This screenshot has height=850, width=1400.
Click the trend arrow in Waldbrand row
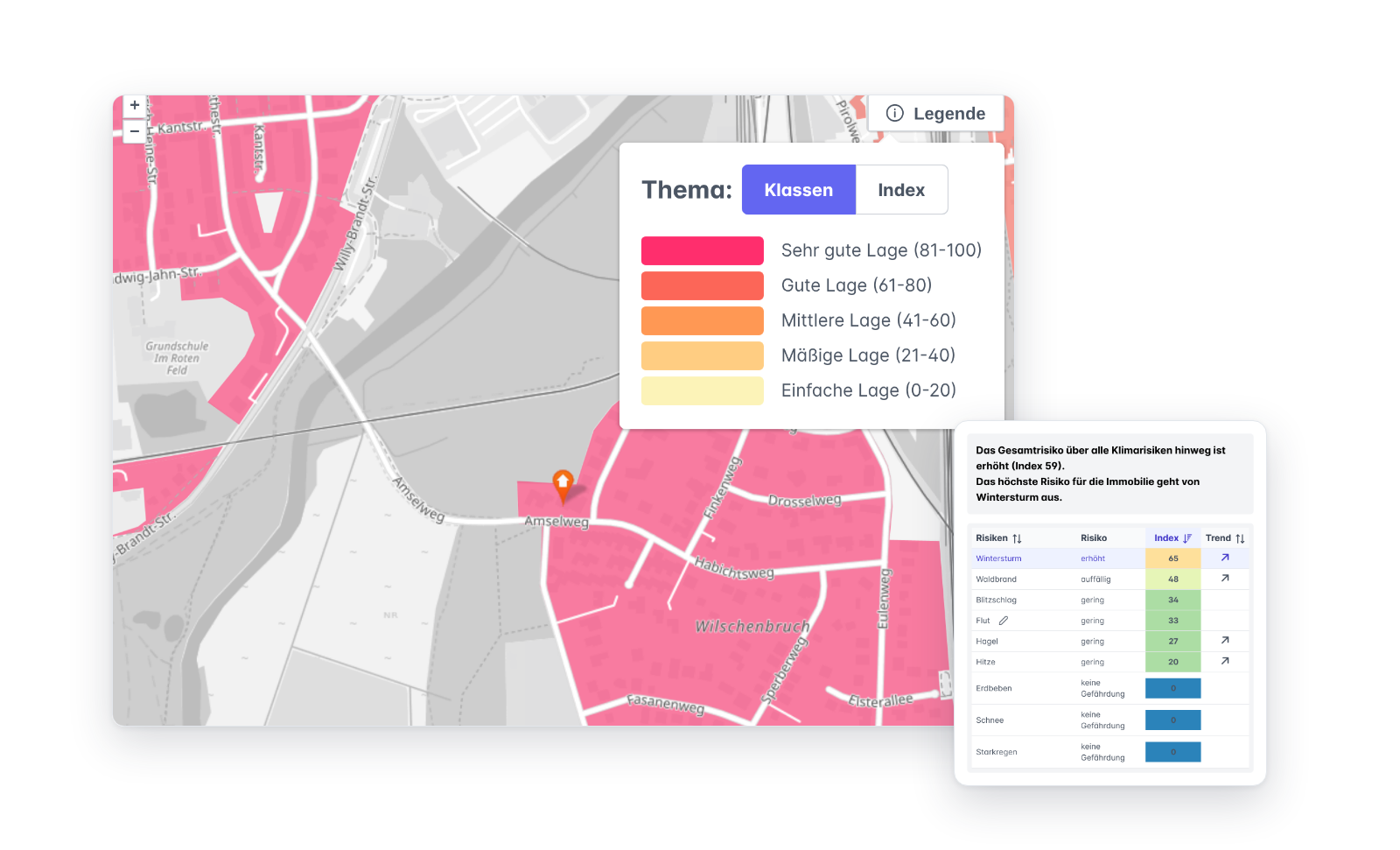pyautogui.click(x=1225, y=579)
